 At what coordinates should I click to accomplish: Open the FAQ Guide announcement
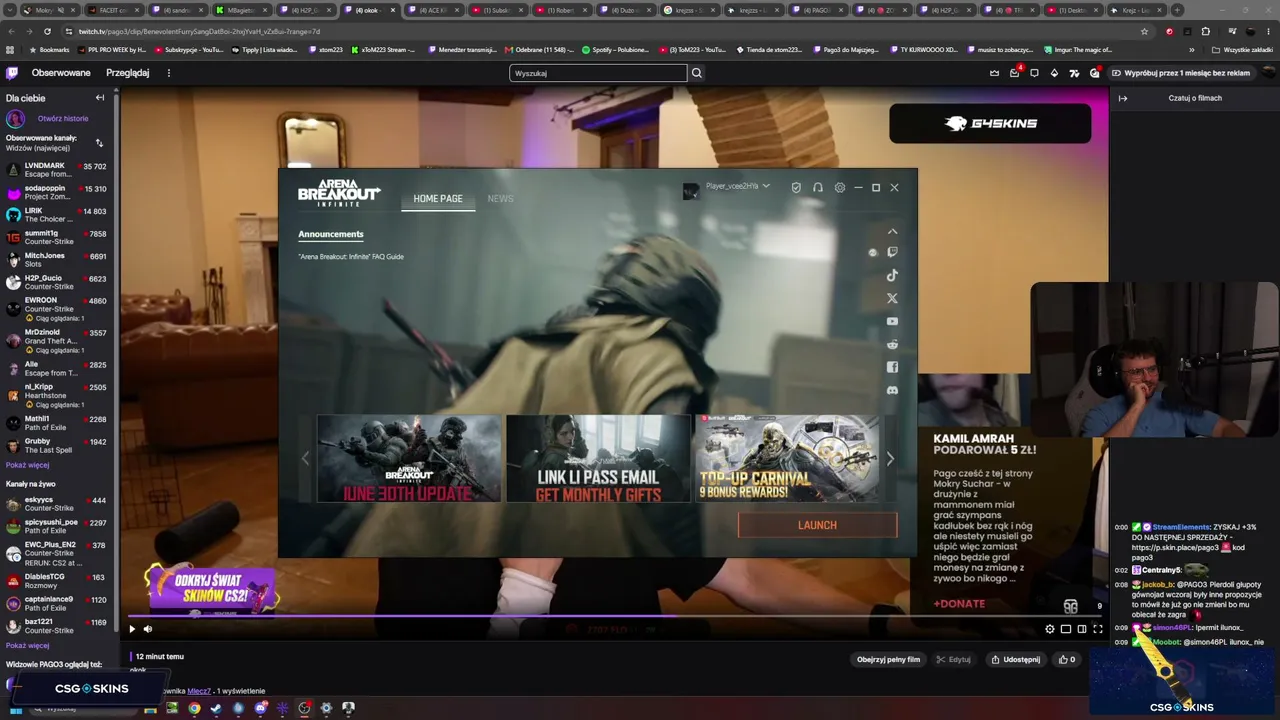(x=351, y=257)
